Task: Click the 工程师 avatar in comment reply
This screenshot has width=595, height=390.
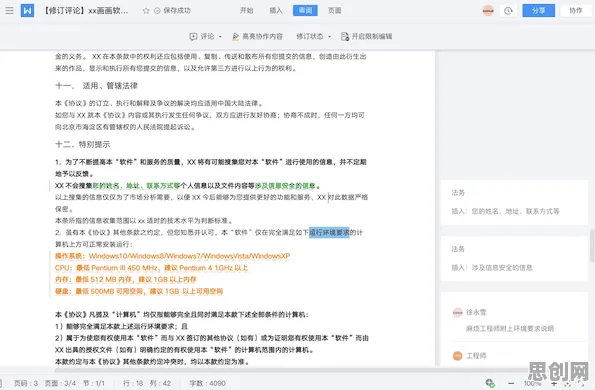Action: pyautogui.click(x=458, y=356)
